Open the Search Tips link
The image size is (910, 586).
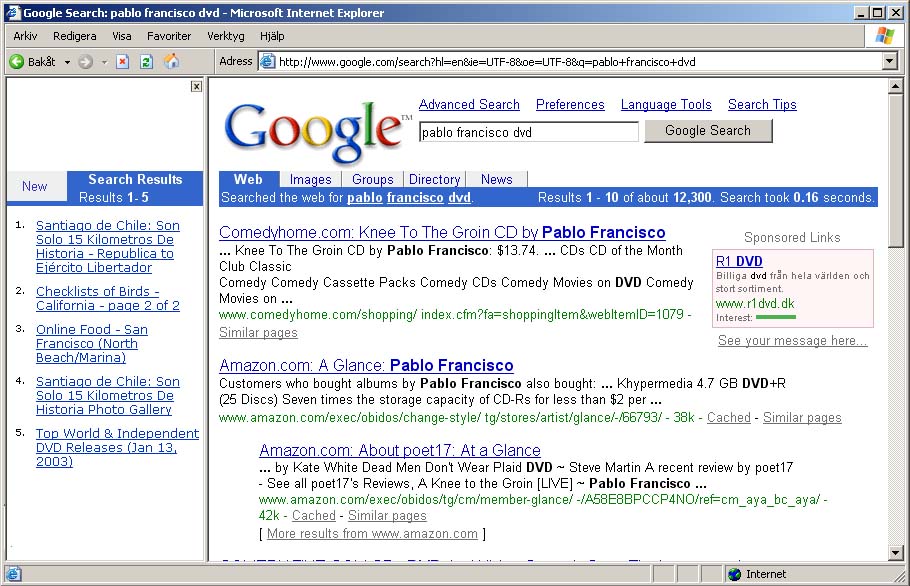pos(762,104)
